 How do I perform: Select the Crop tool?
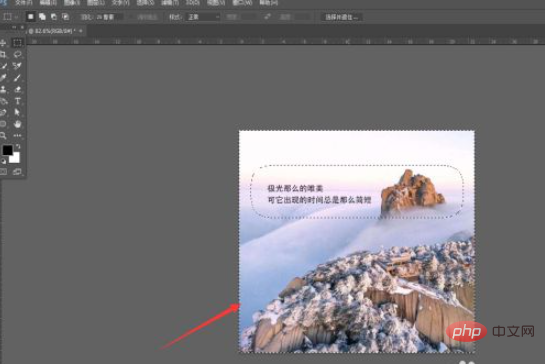tap(3, 55)
